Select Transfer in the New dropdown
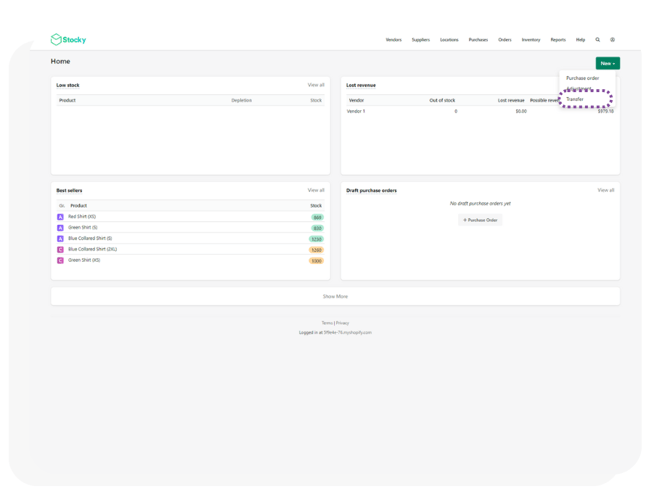670x502 pixels. pos(575,99)
